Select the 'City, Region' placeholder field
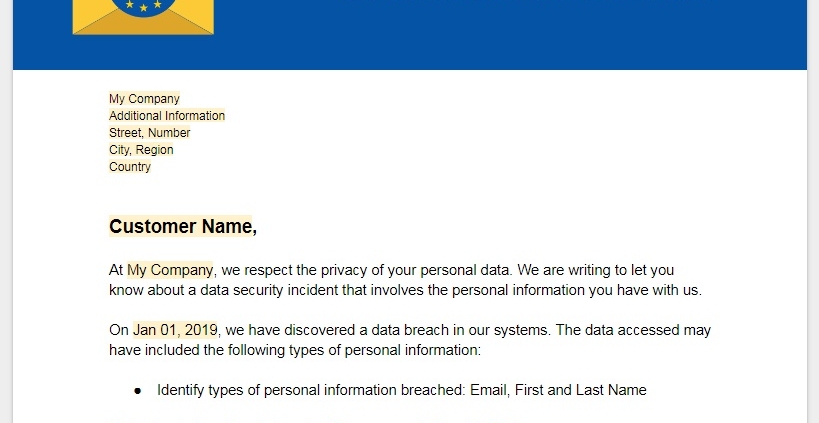This screenshot has height=423, width=819. pyautogui.click(x=141, y=150)
